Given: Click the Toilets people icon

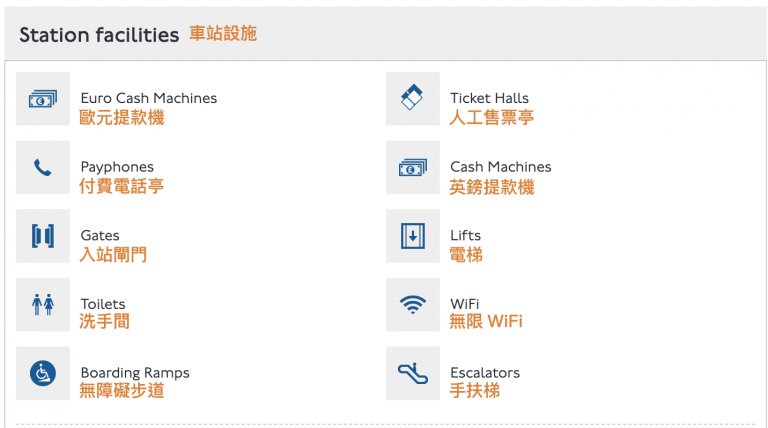Looking at the screenshot, I should click(43, 305).
